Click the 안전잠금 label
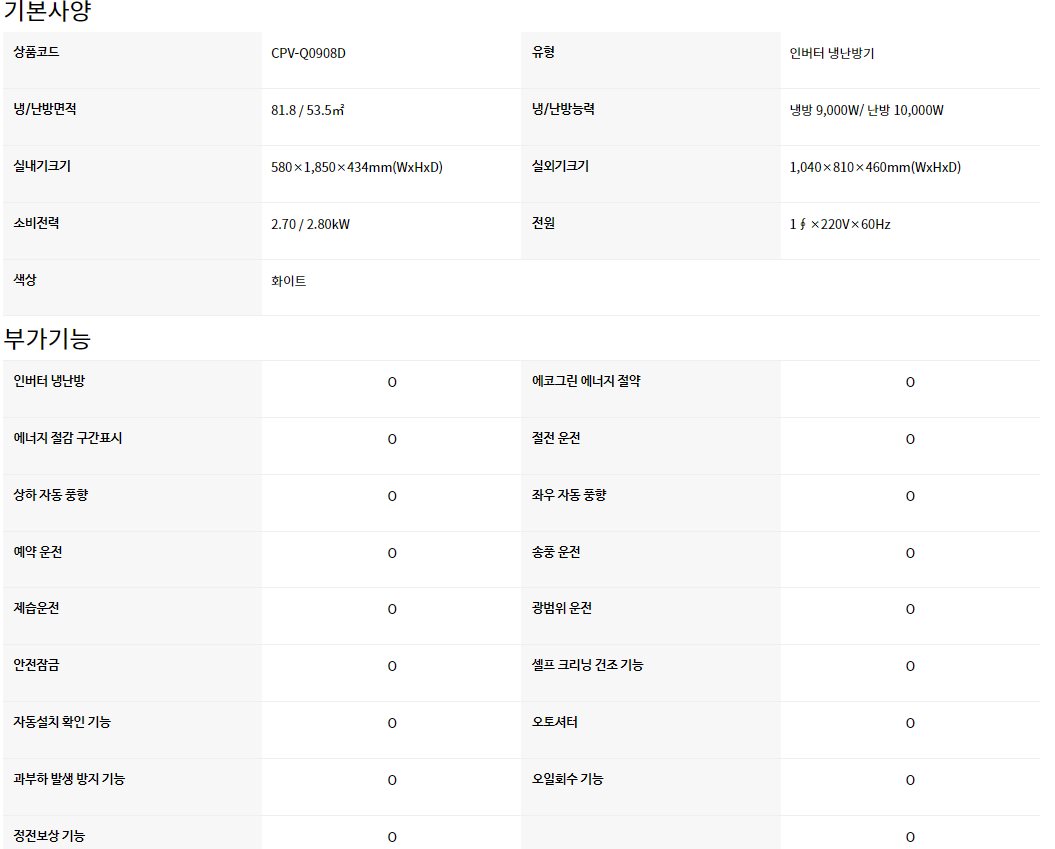The height and width of the screenshot is (849, 1055). tap(36, 665)
